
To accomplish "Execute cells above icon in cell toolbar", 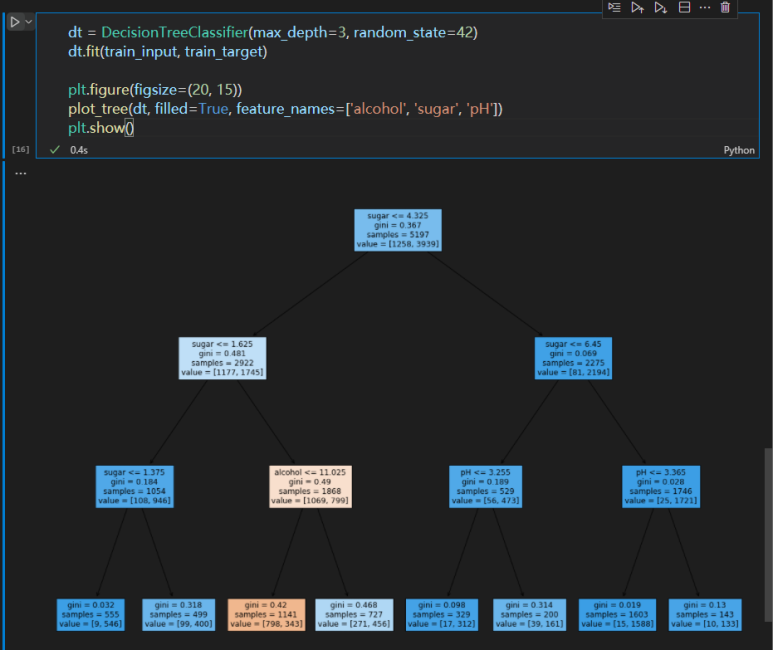I will (637, 7).
